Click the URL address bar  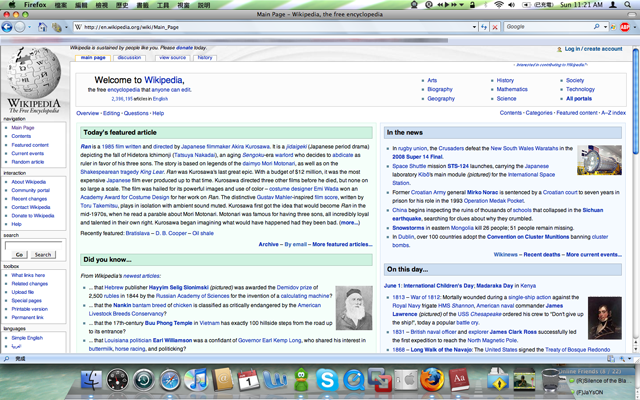tap(278, 27)
